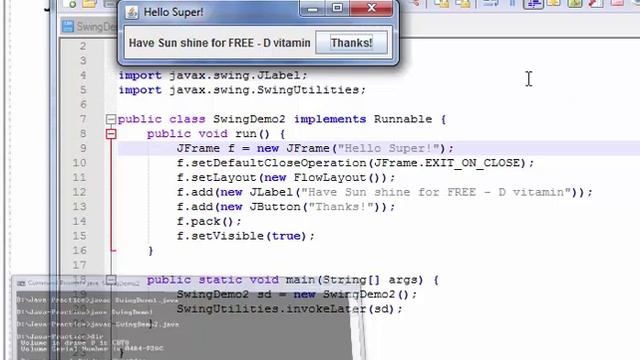Click 'new SwingDemo2();' in line 19
The width and height of the screenshot is (640, 360).
coord(355,295)
